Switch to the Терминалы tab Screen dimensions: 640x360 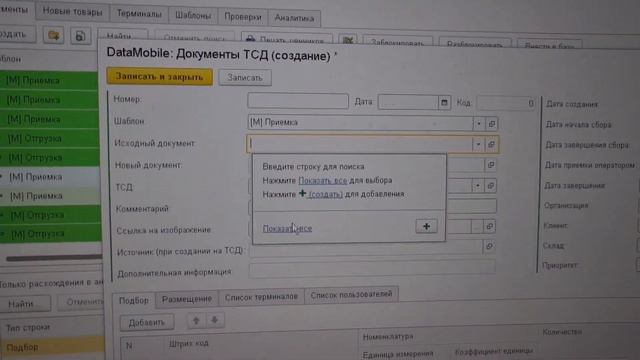[x=139, y=13]
